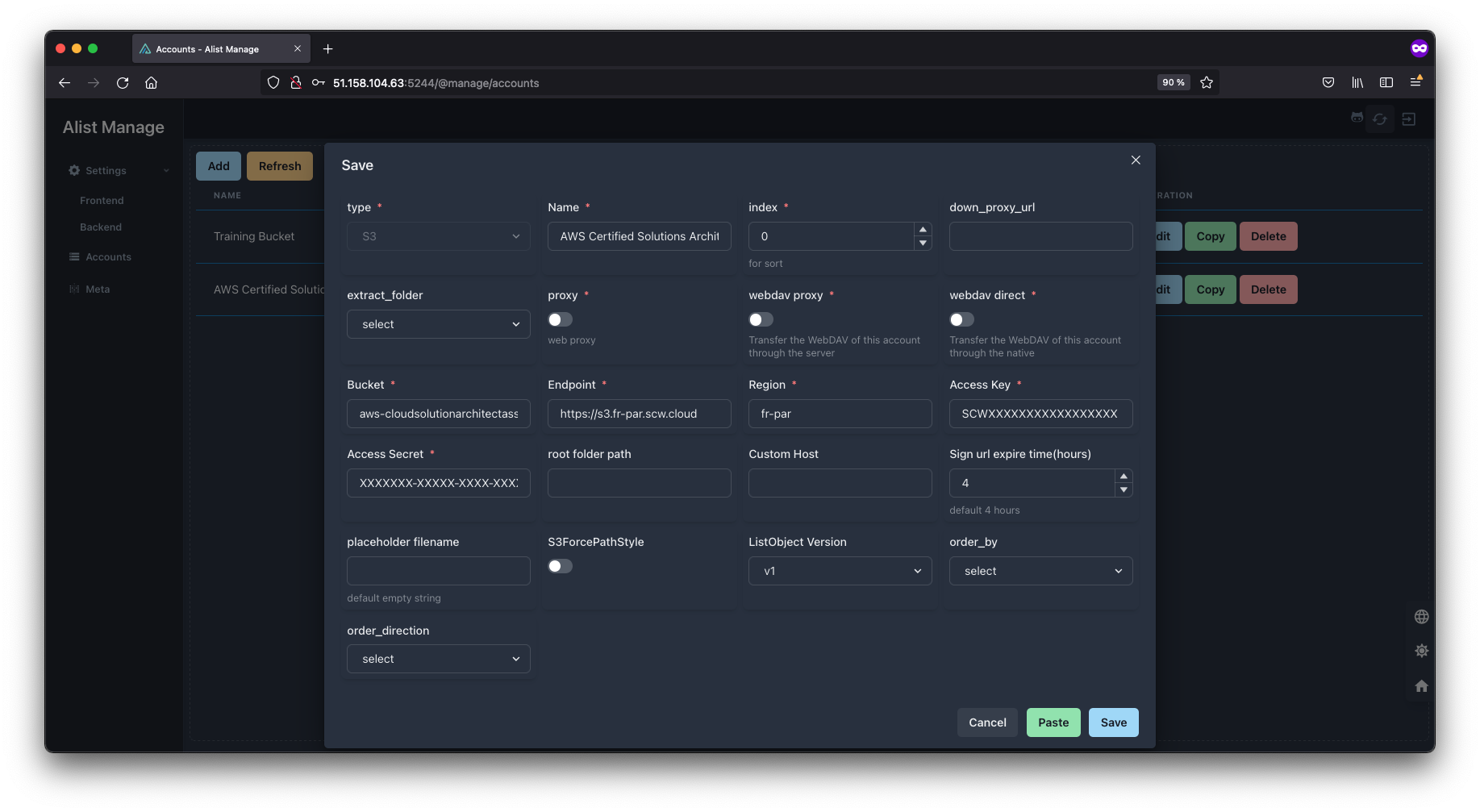Click the logout icon in header

tap(1409, 119)
